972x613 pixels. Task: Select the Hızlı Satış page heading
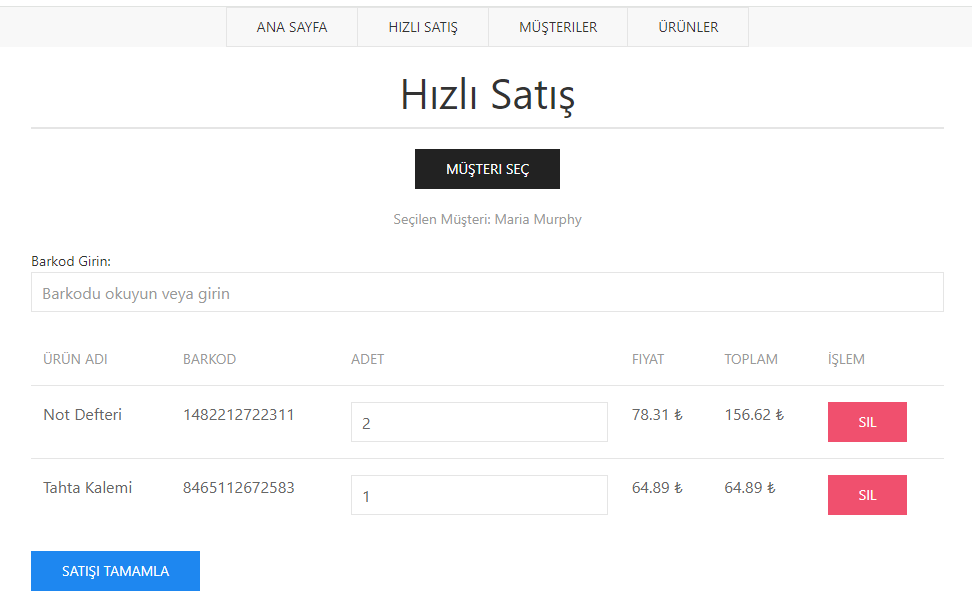pos(487,95)
